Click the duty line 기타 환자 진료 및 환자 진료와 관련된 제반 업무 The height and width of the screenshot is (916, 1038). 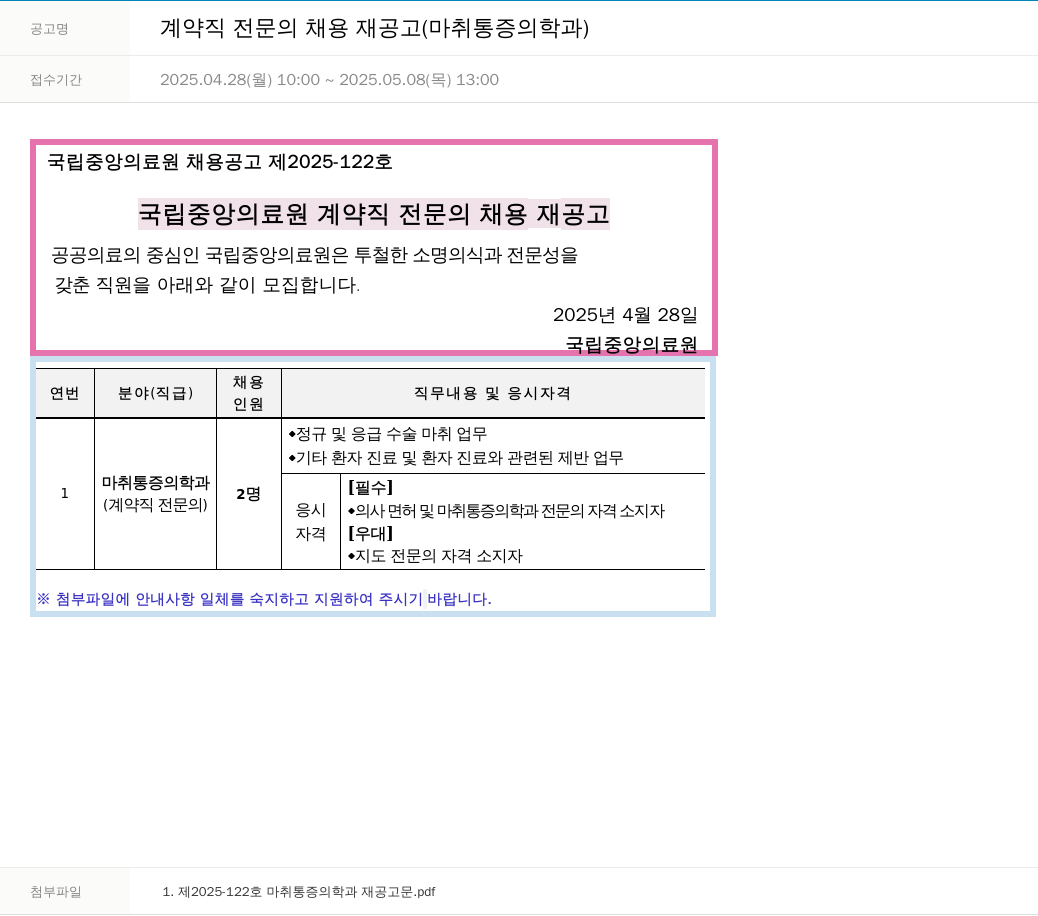[x=456, y=458]
